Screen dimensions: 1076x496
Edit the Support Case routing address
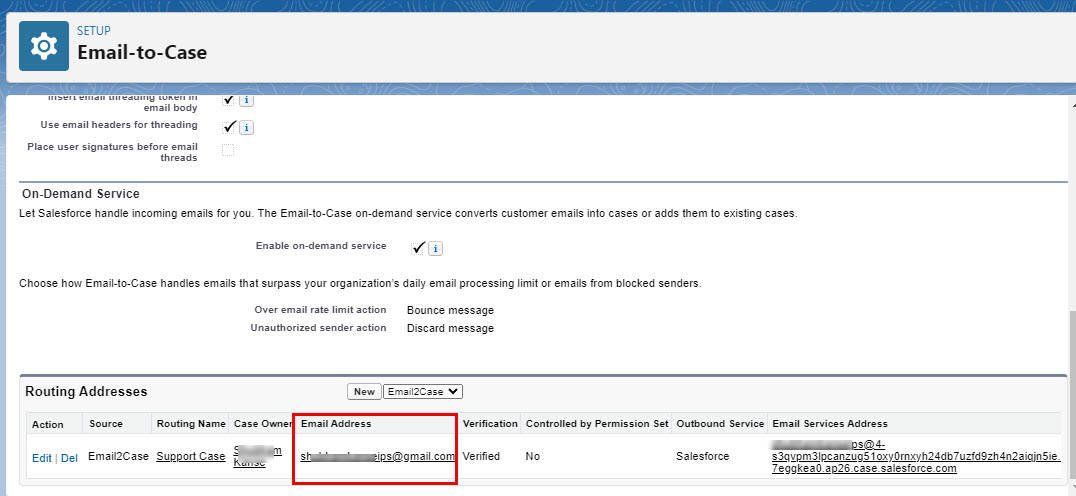[41, 458]
